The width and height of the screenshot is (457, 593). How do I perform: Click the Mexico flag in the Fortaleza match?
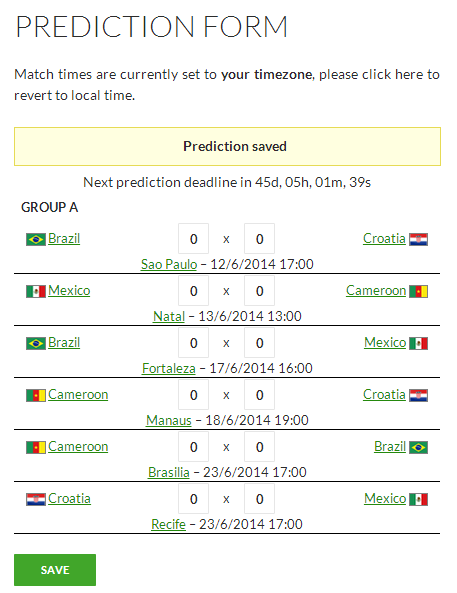tap(418, 343)
